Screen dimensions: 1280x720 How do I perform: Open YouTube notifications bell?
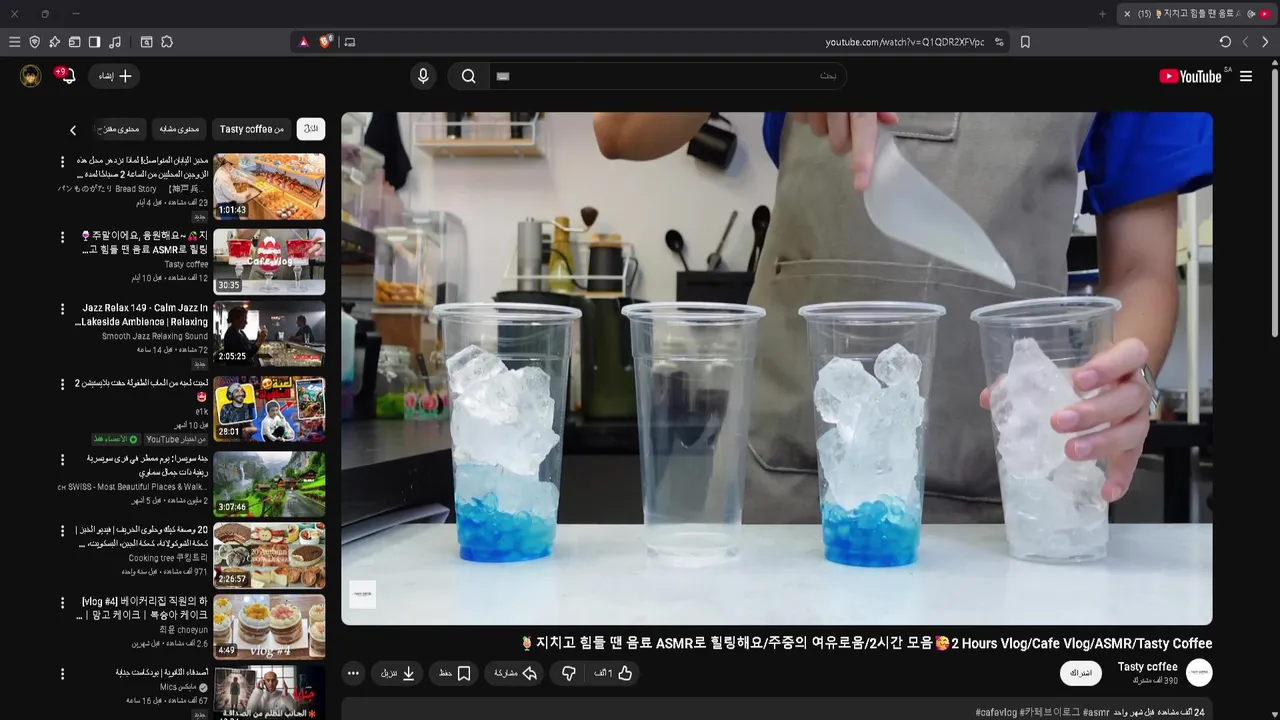tap(66, 76)
